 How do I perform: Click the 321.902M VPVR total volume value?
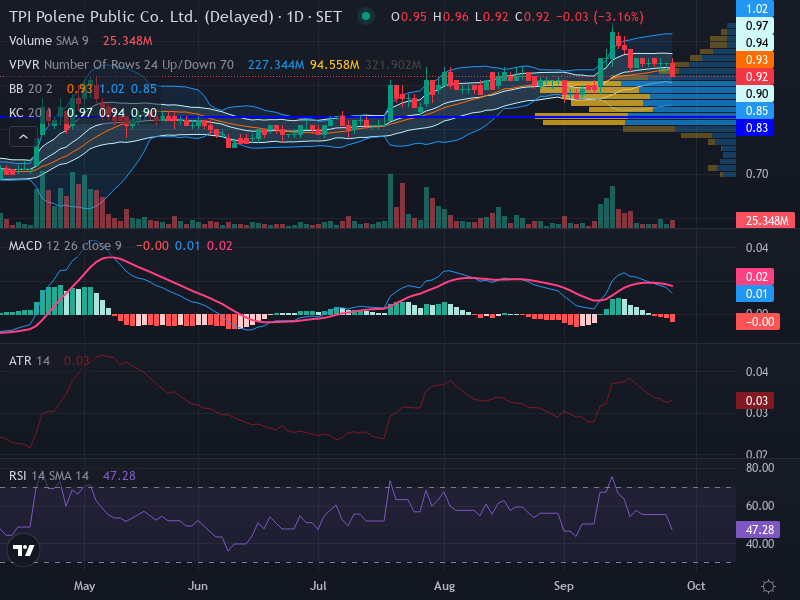[x=393, y=65]
